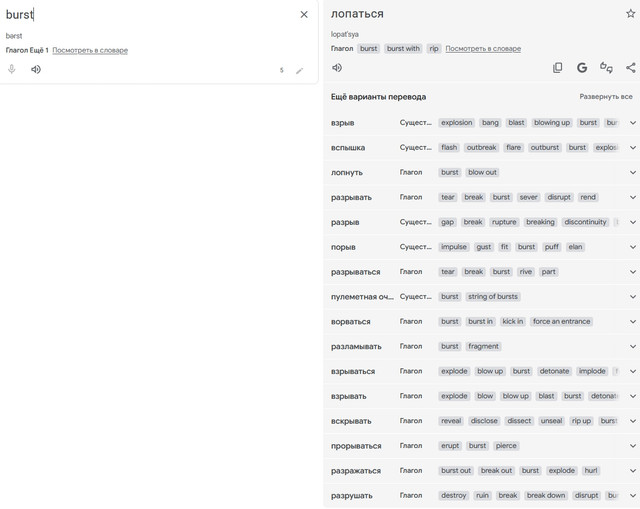
Task: Expand the разрываться row chevron
Action: (633, 272)
